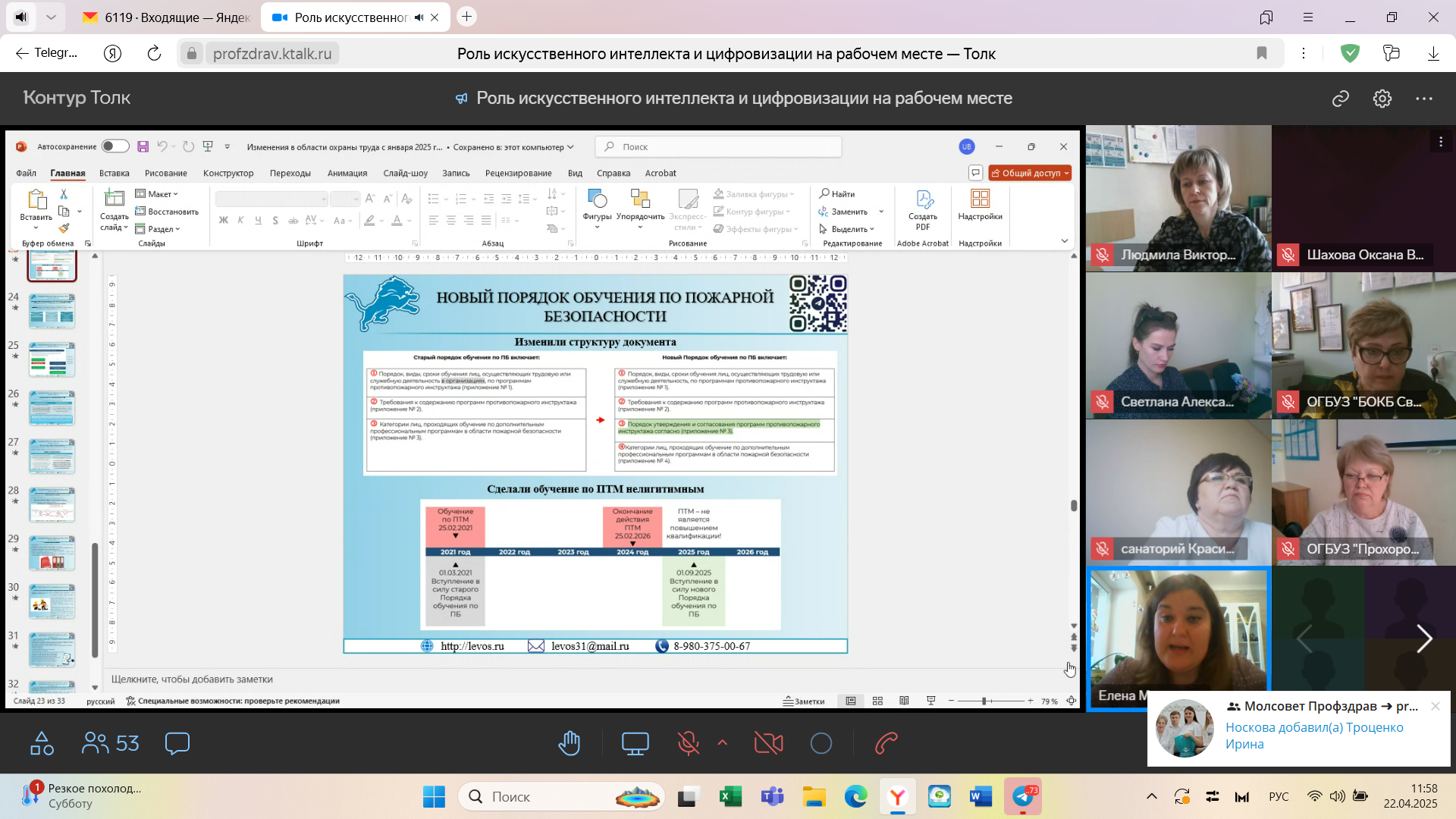
Task: Open the apps and shapes icon at the bottom left
Action: tap(42, 744)
